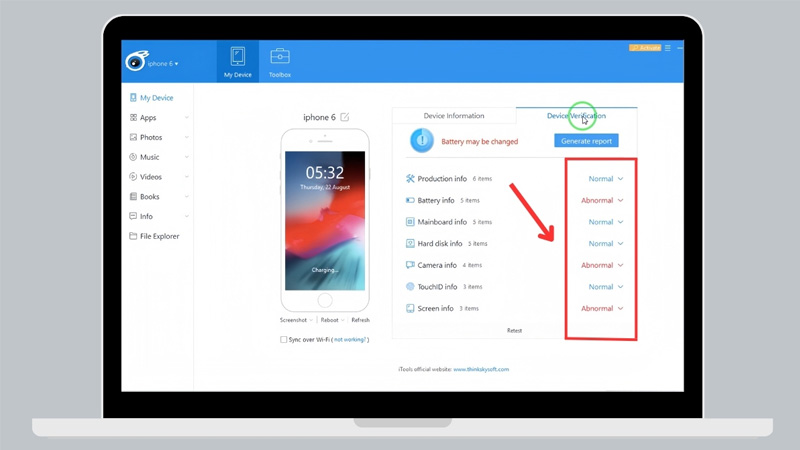The width and height of the screenshot is (800, 450).
Task: Minimize the iTools window
Action: point(680,48)
